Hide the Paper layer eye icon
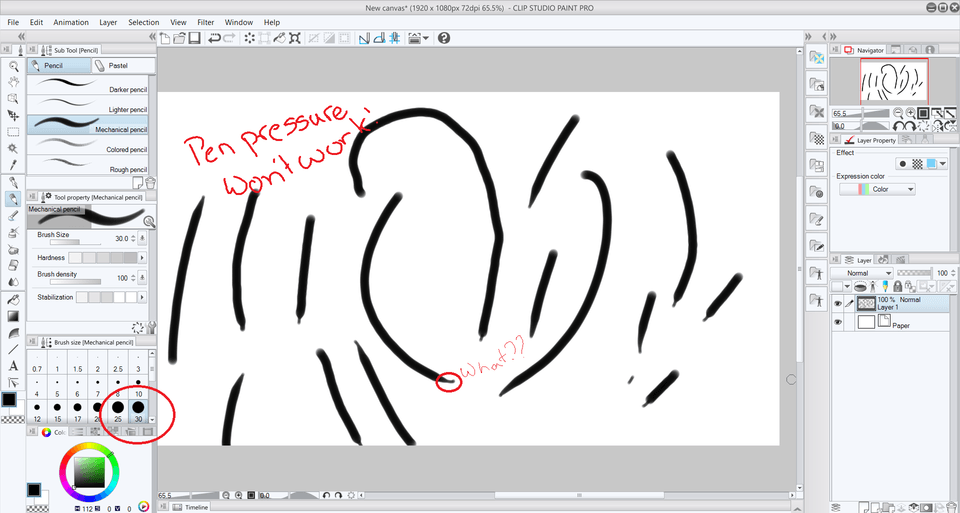The width and height of the screenshot is (960, 513). [x=837, y=322]
